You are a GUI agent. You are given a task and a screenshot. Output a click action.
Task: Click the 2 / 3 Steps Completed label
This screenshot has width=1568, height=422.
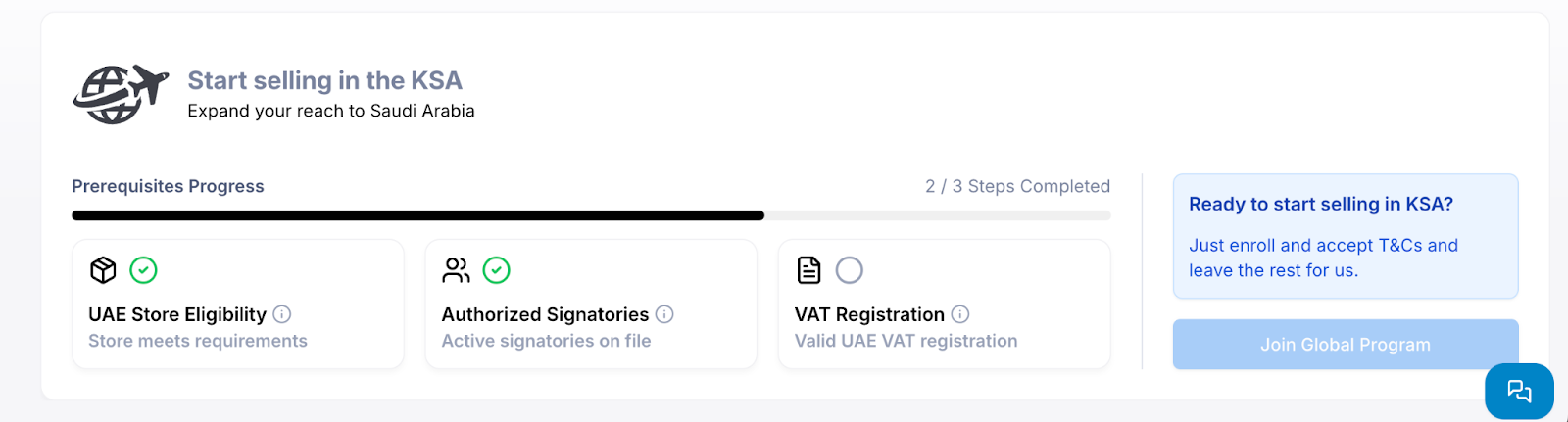coord(1017,186)
